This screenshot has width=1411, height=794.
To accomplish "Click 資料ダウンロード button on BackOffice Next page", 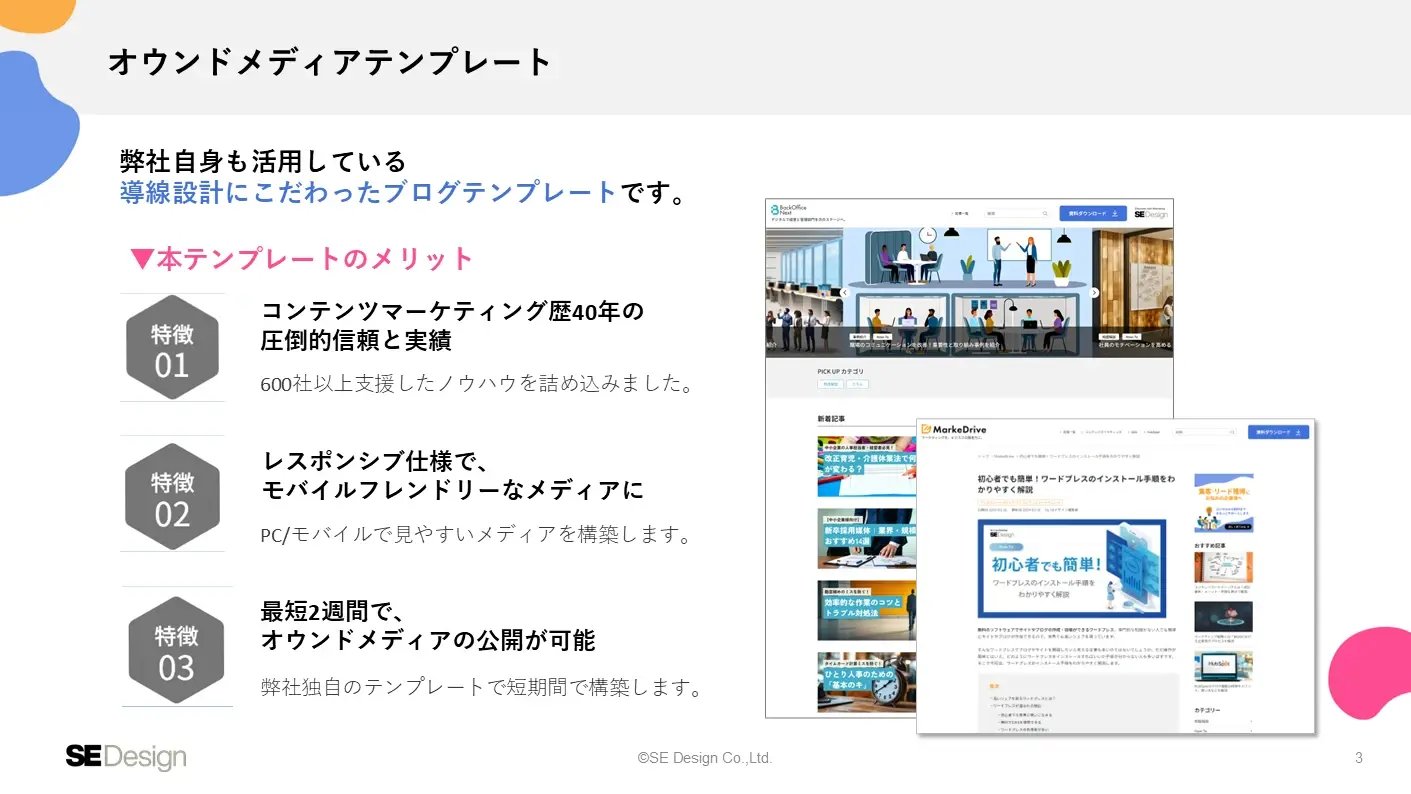I will pos(1093,213).
